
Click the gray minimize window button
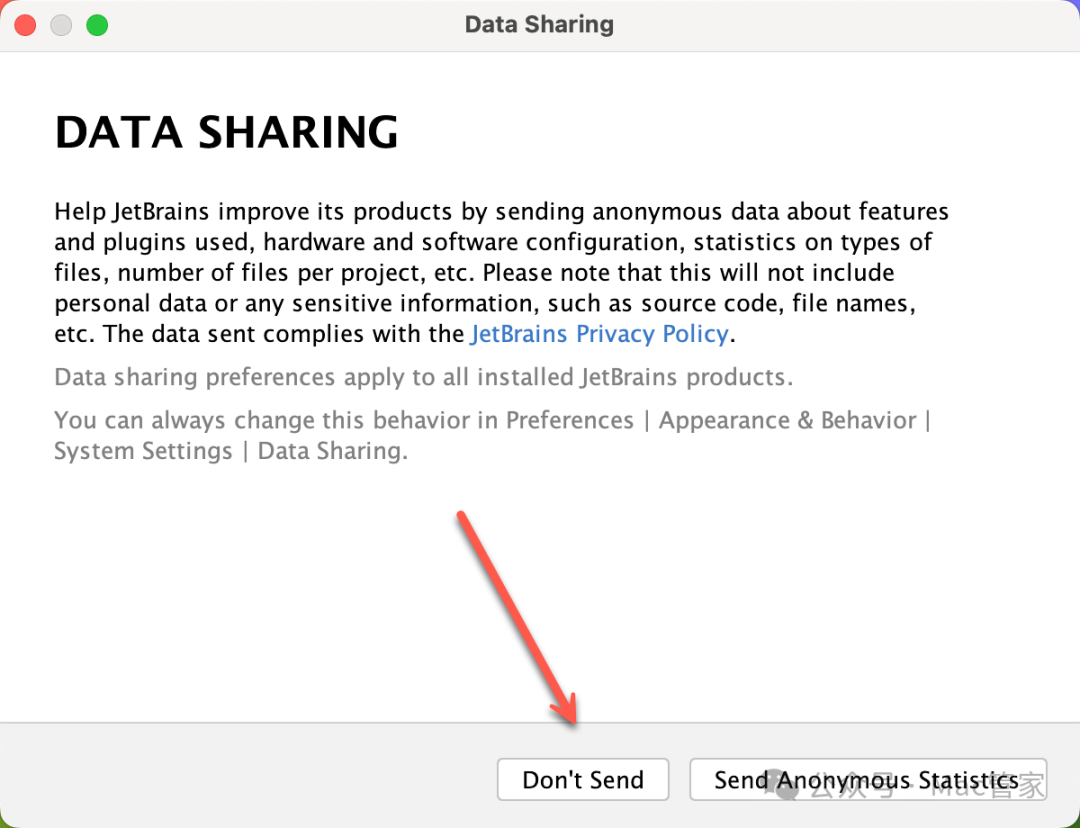pos(61,25)
